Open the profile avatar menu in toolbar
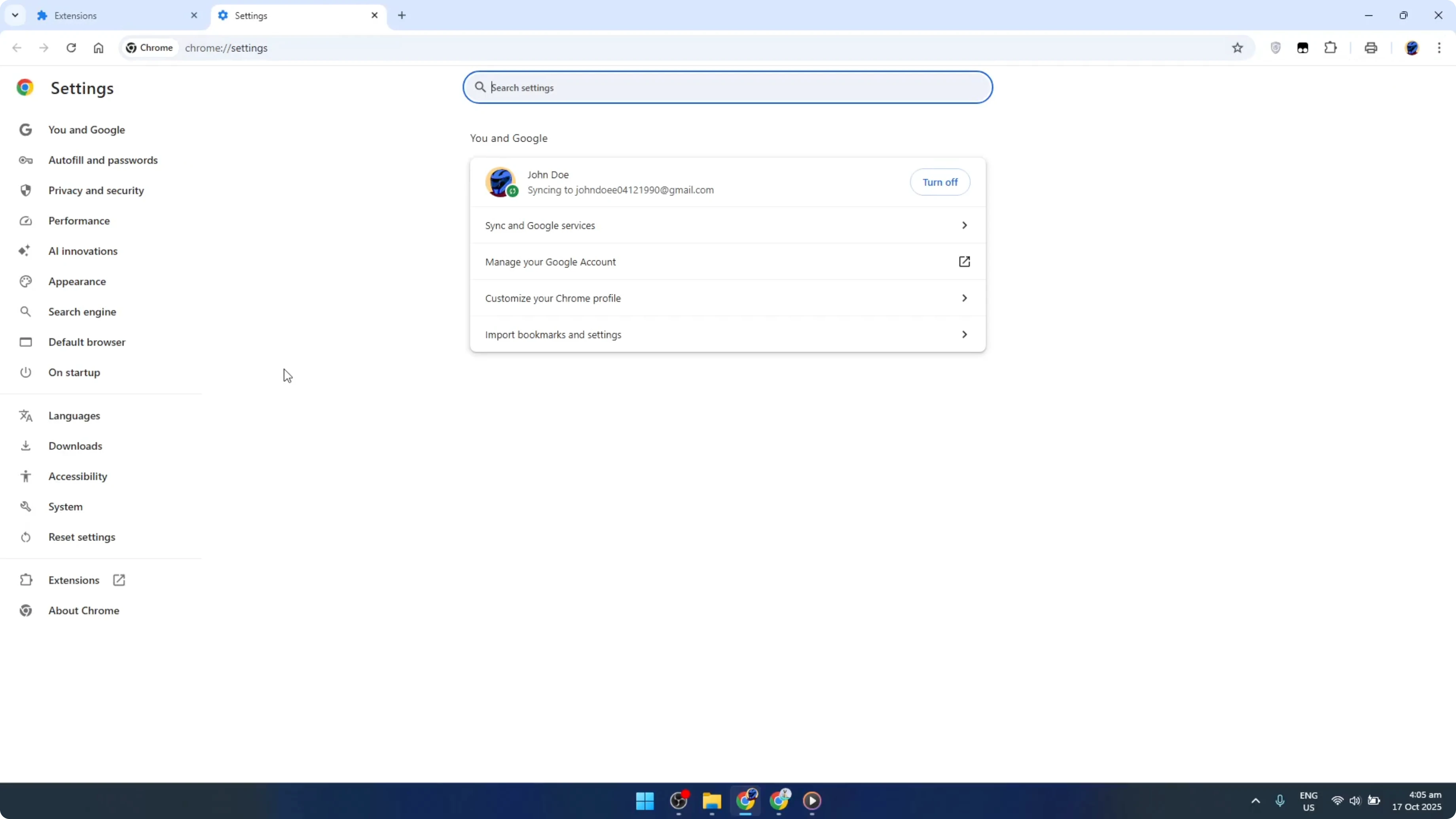Screen dimensions: 1456x819 (1412, 48)
